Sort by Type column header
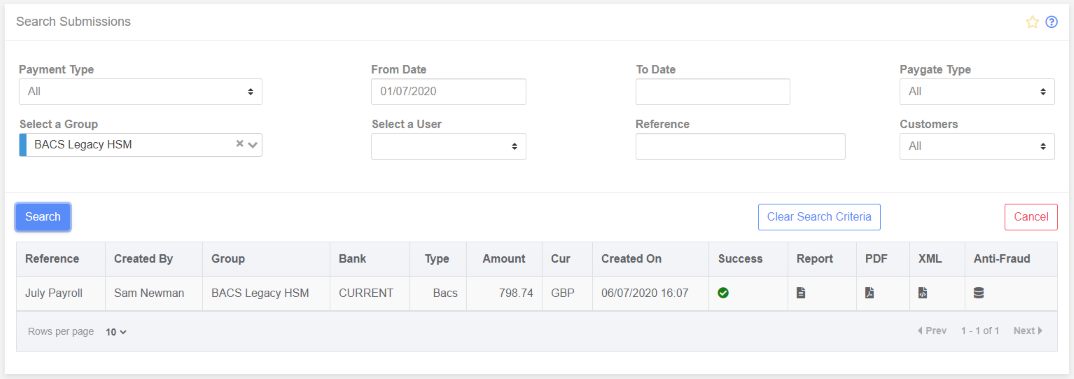This screenshot has height=379, width=1074. click(437, 259)
